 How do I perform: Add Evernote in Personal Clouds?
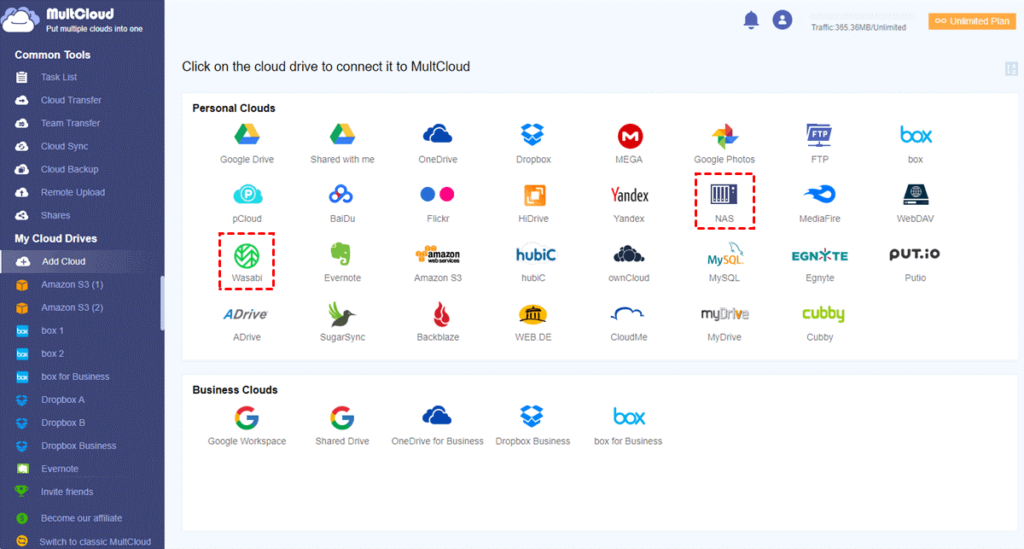pos(342,262)
